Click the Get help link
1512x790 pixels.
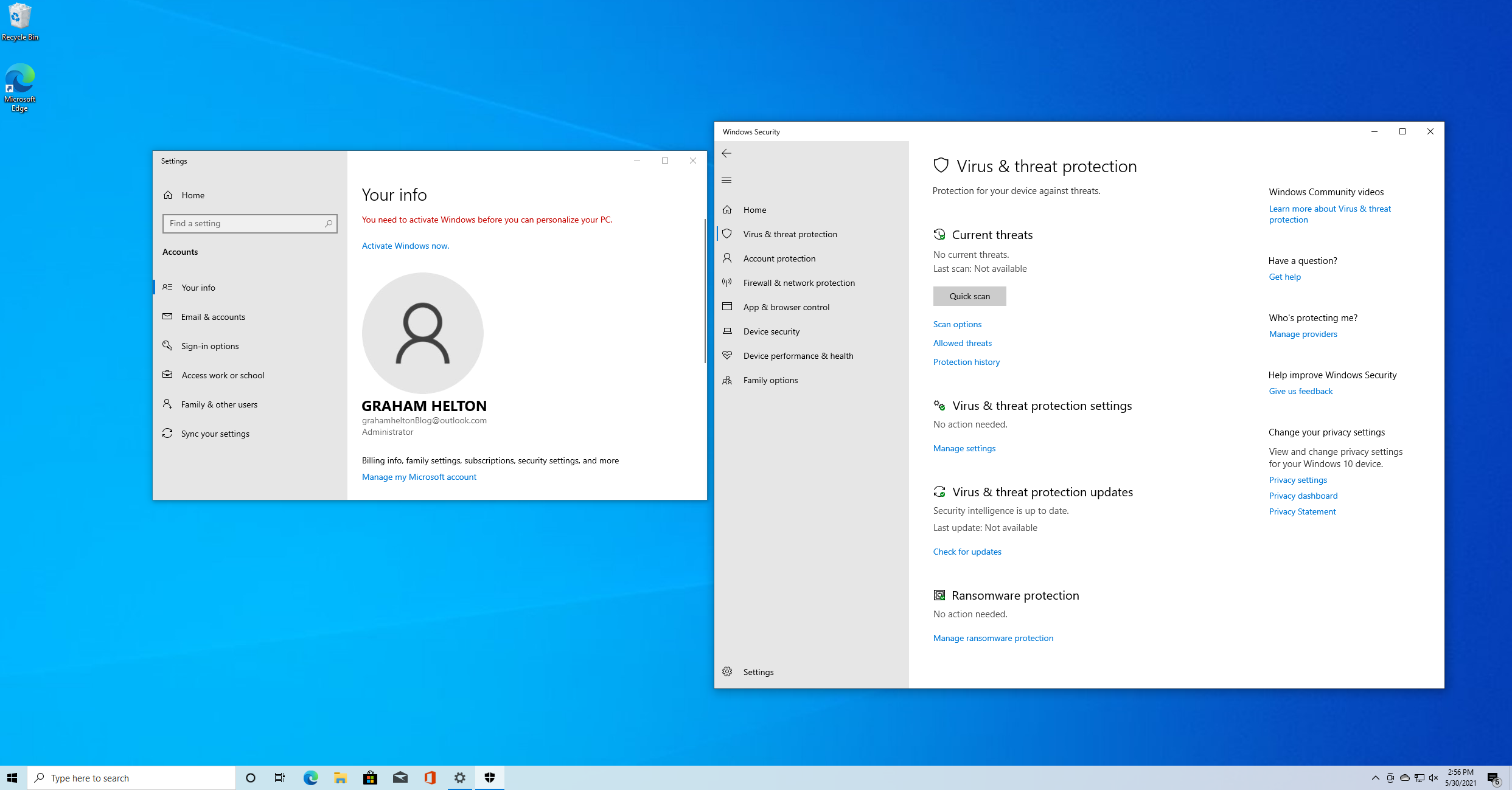pos(1284,277)
